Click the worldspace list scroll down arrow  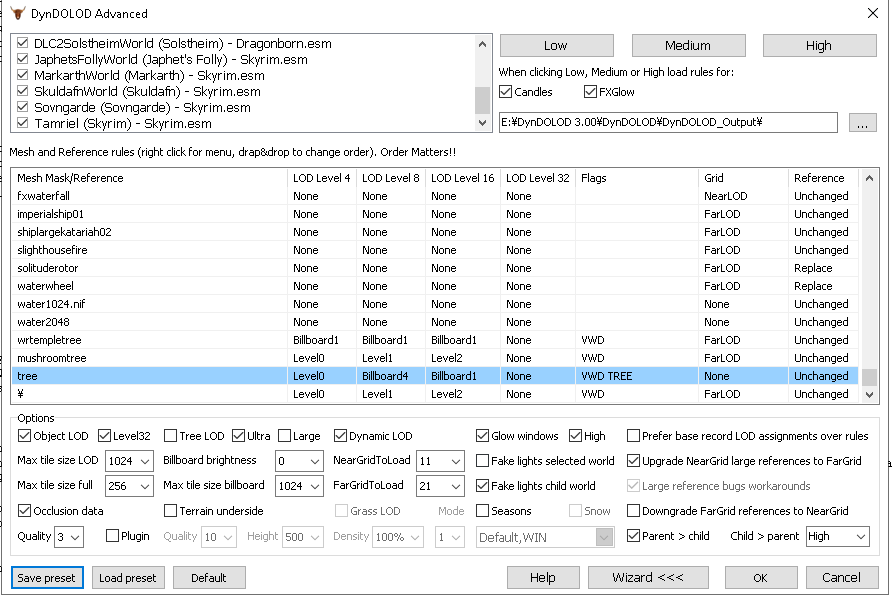[482, 122]
